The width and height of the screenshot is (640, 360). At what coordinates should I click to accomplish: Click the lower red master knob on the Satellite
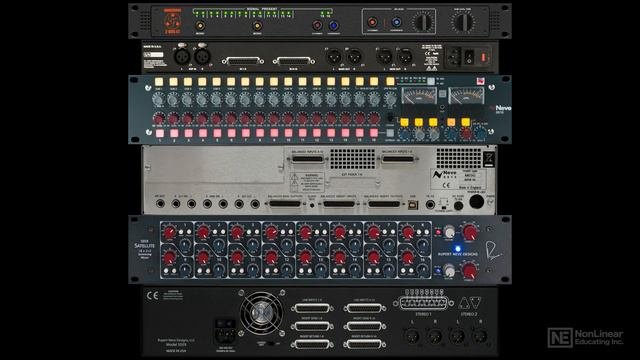469,270
